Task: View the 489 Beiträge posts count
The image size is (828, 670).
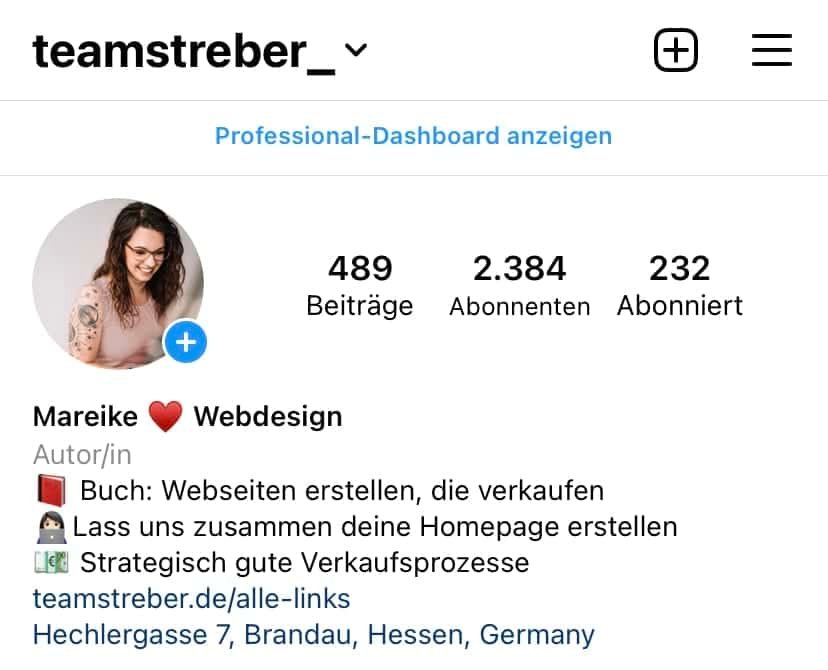Action: point(360,286)
